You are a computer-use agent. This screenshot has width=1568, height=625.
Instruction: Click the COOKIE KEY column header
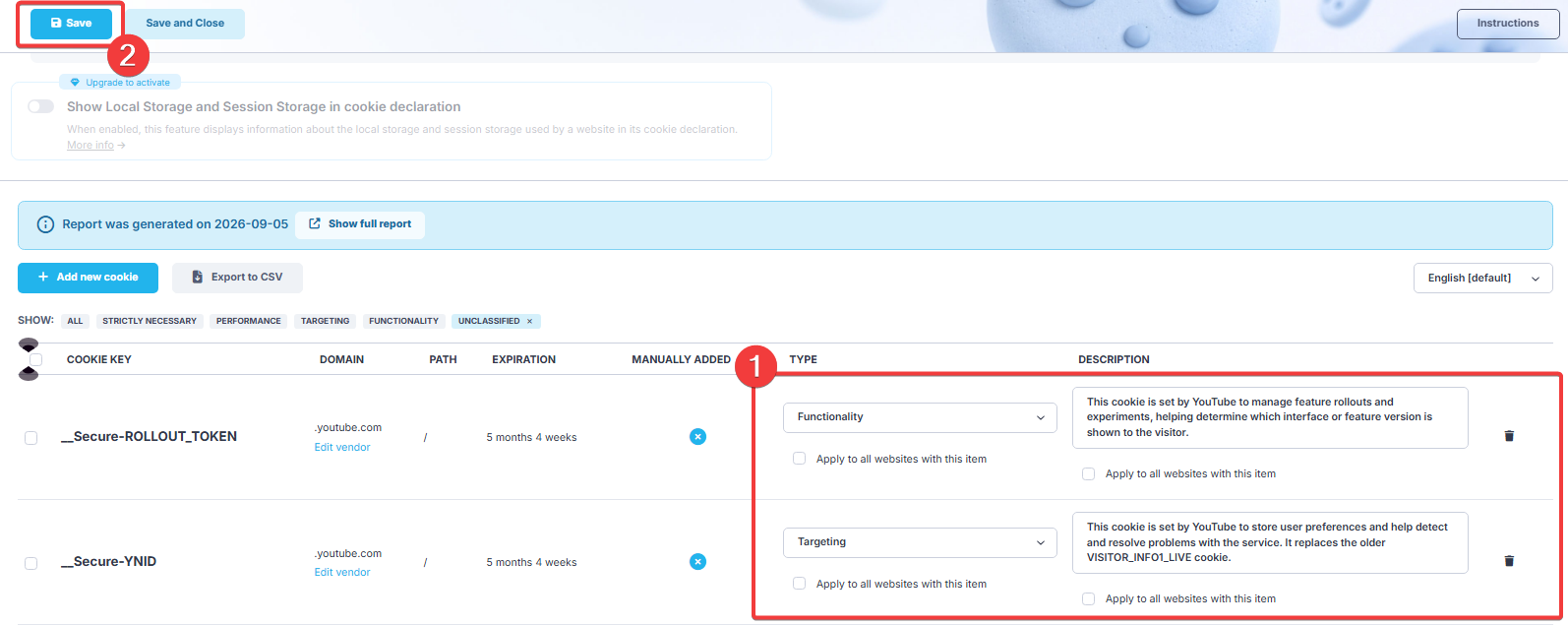pos(98,359)
